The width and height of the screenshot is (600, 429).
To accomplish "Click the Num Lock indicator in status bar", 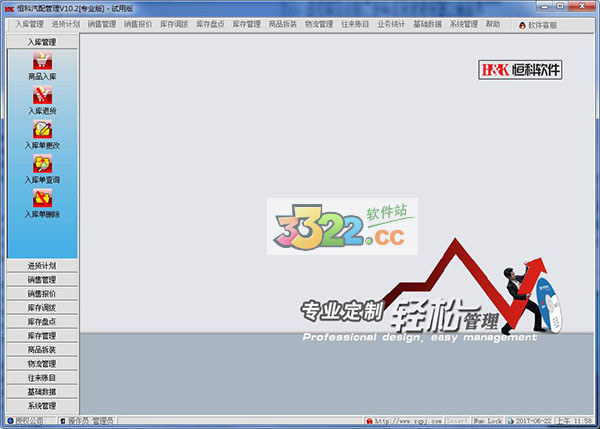I will pyautogui.click(x=488, y=421).
